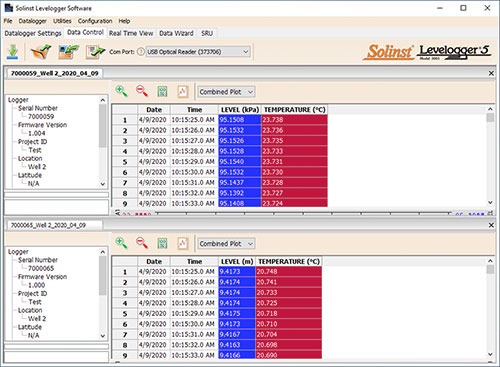Image resolution: width=500 pixels, height=367 pixels.
Task: Click the Time column header in lower table
Action: 194,262
